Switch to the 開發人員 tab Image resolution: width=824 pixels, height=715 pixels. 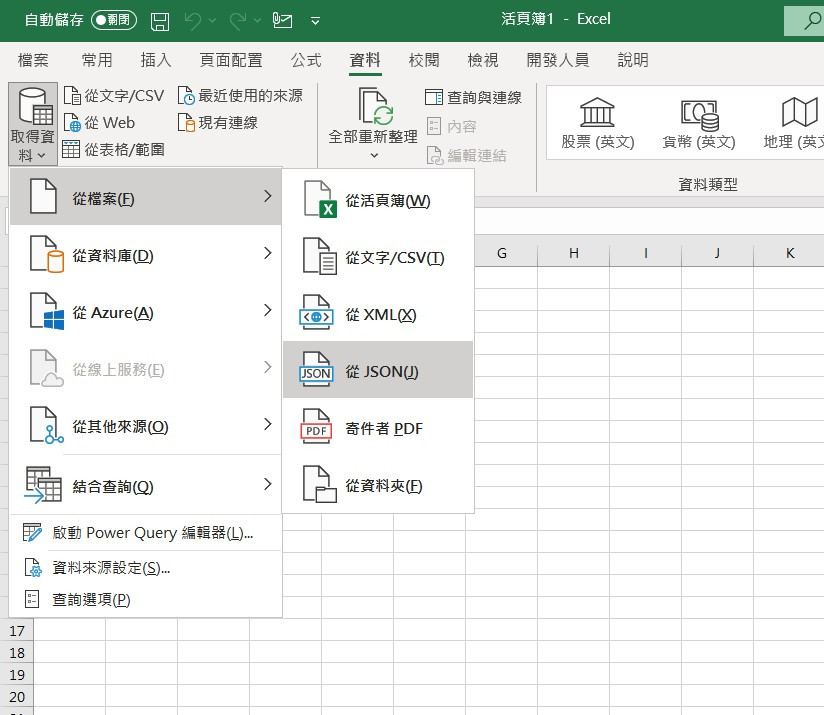(558, 60)
